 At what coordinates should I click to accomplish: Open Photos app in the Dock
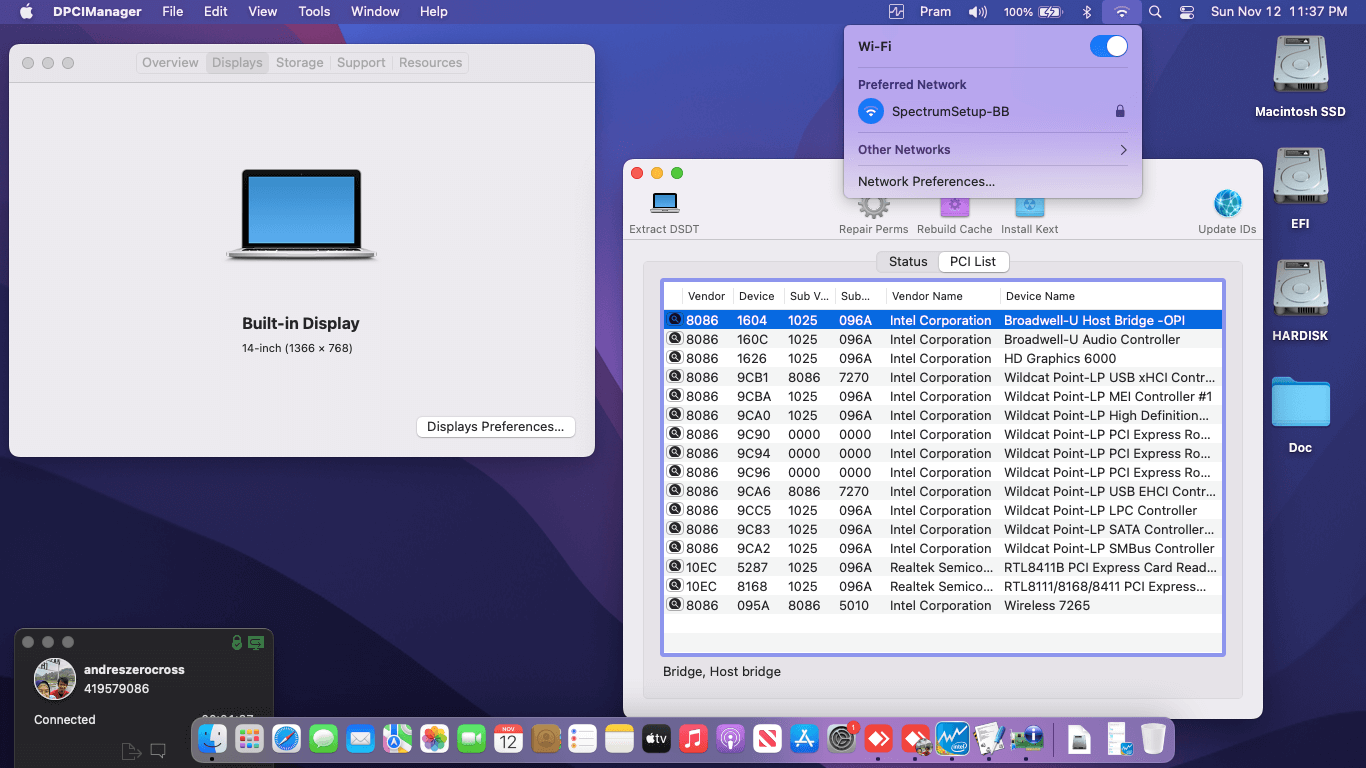pyautogui.click(x=434, y=739)
